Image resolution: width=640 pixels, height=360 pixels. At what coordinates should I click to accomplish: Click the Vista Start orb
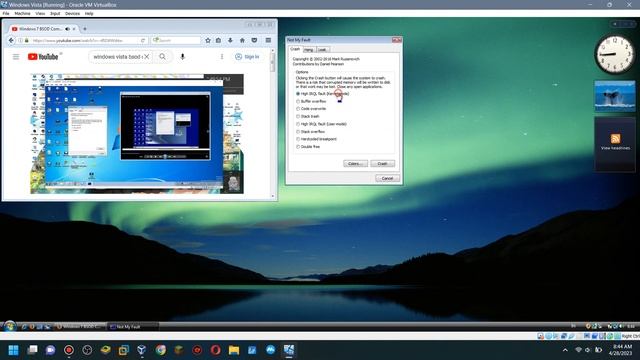9,326
